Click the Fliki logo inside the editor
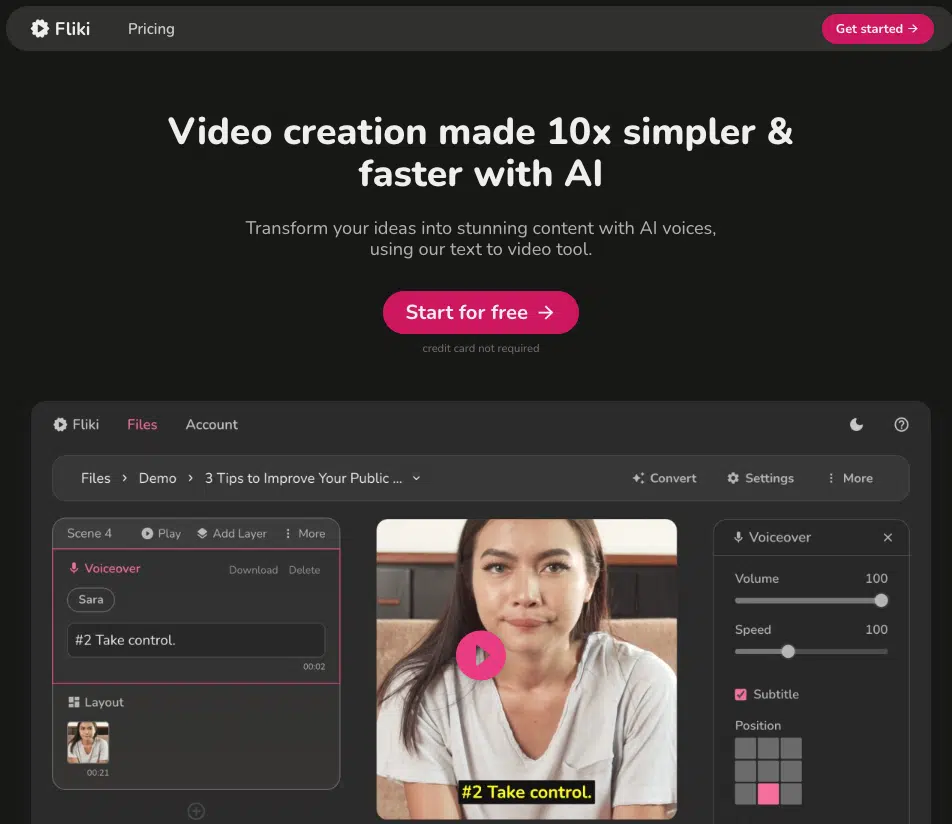 pyautogui.click(x=76, y=424)
